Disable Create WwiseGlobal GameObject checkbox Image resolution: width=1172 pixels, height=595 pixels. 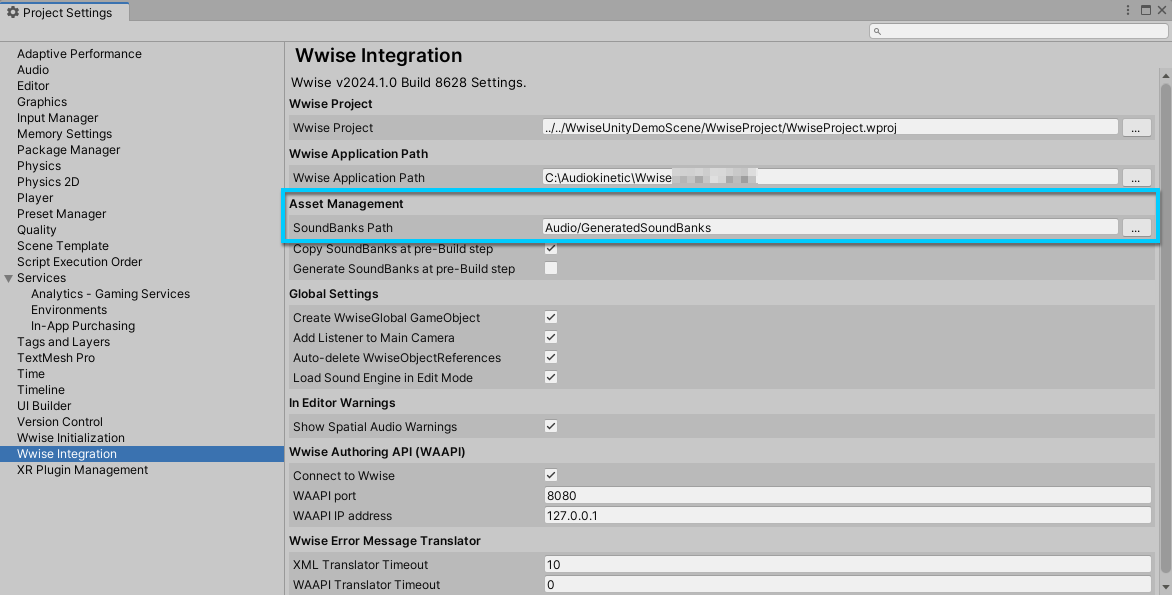pyautogui.click(x=551, y=318)
